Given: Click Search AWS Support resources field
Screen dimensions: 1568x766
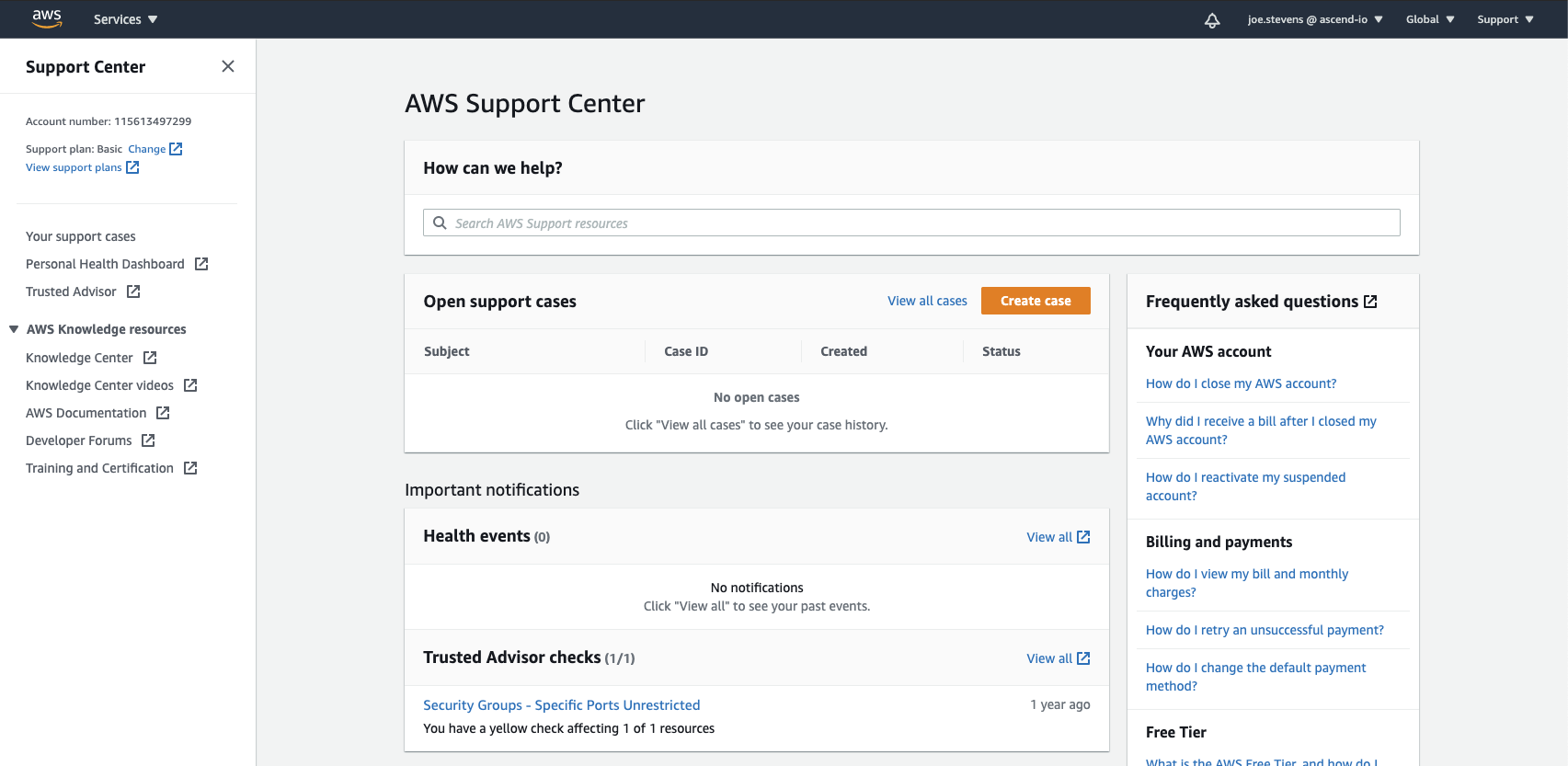Looking at the screenshot, I should [x=911, y=223].
